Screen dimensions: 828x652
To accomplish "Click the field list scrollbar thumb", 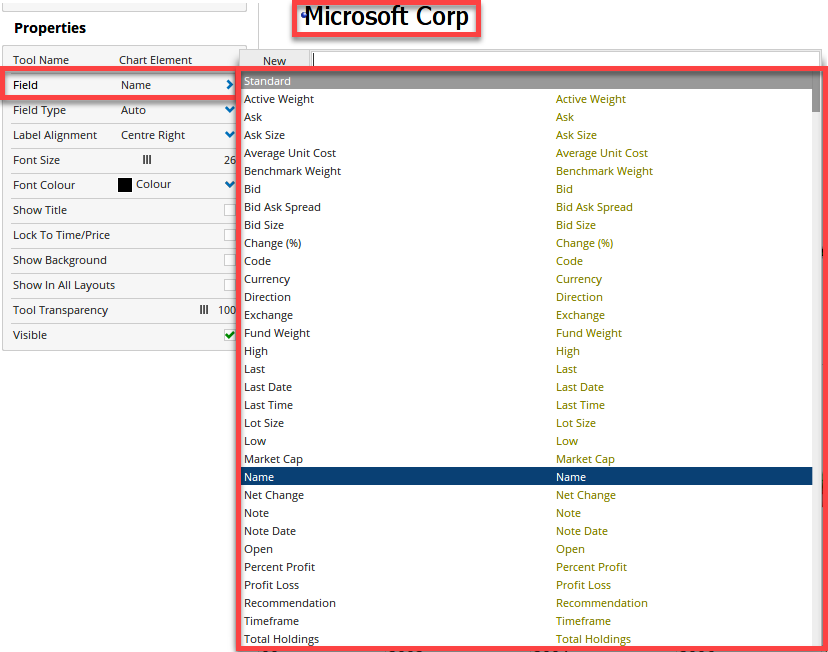I will pos(816,92).
